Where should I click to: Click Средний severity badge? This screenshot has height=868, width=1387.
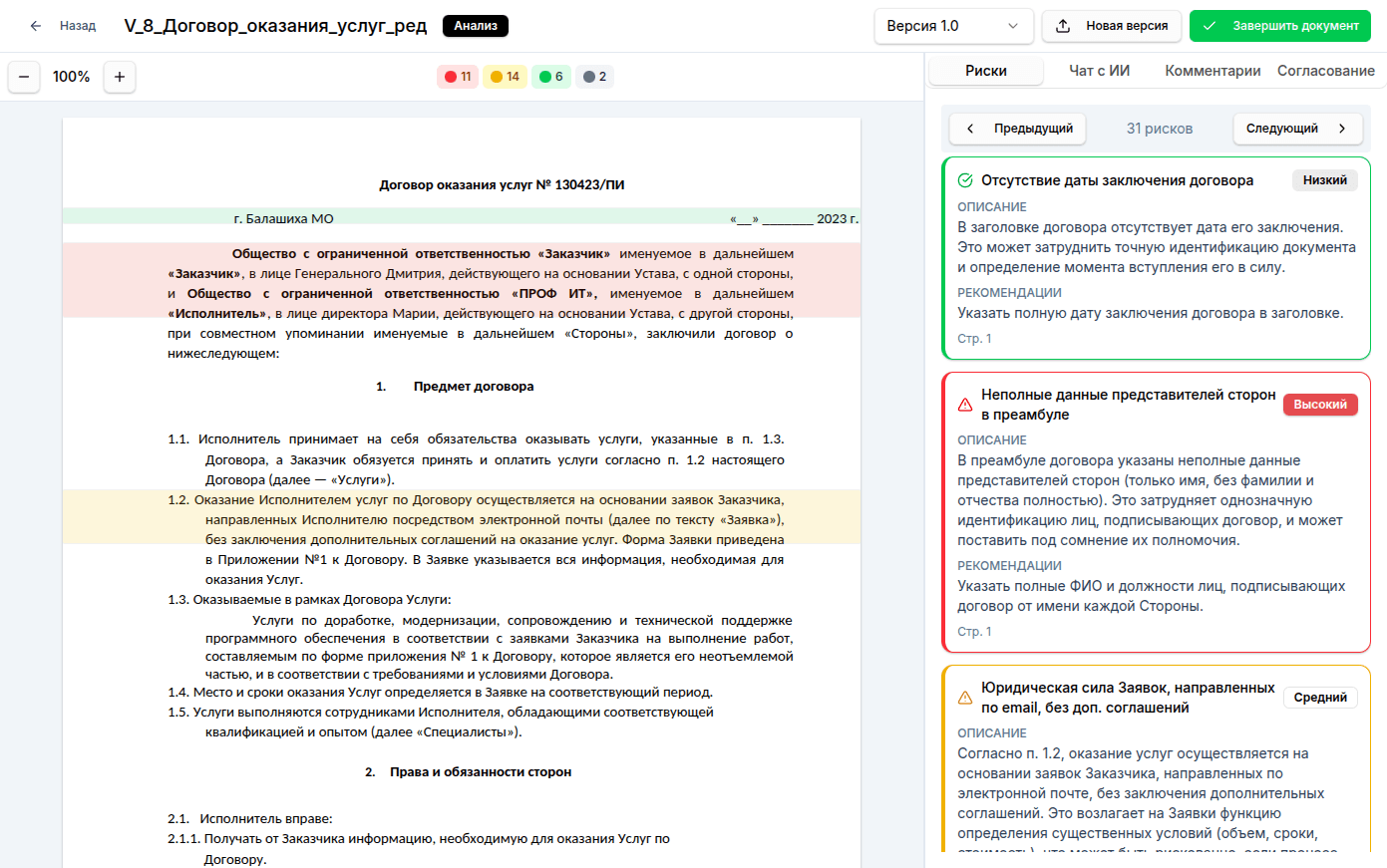tap(1320, 698)
